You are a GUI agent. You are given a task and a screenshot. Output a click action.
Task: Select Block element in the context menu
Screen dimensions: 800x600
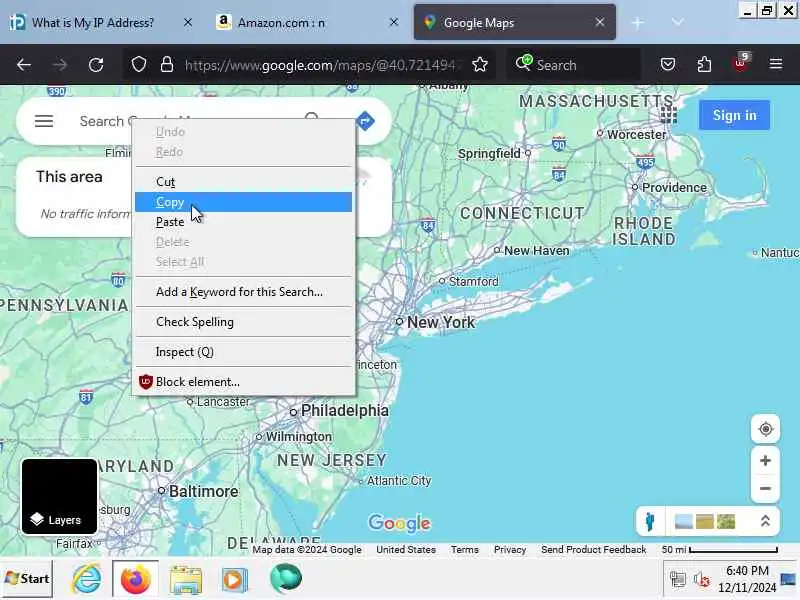244,382
